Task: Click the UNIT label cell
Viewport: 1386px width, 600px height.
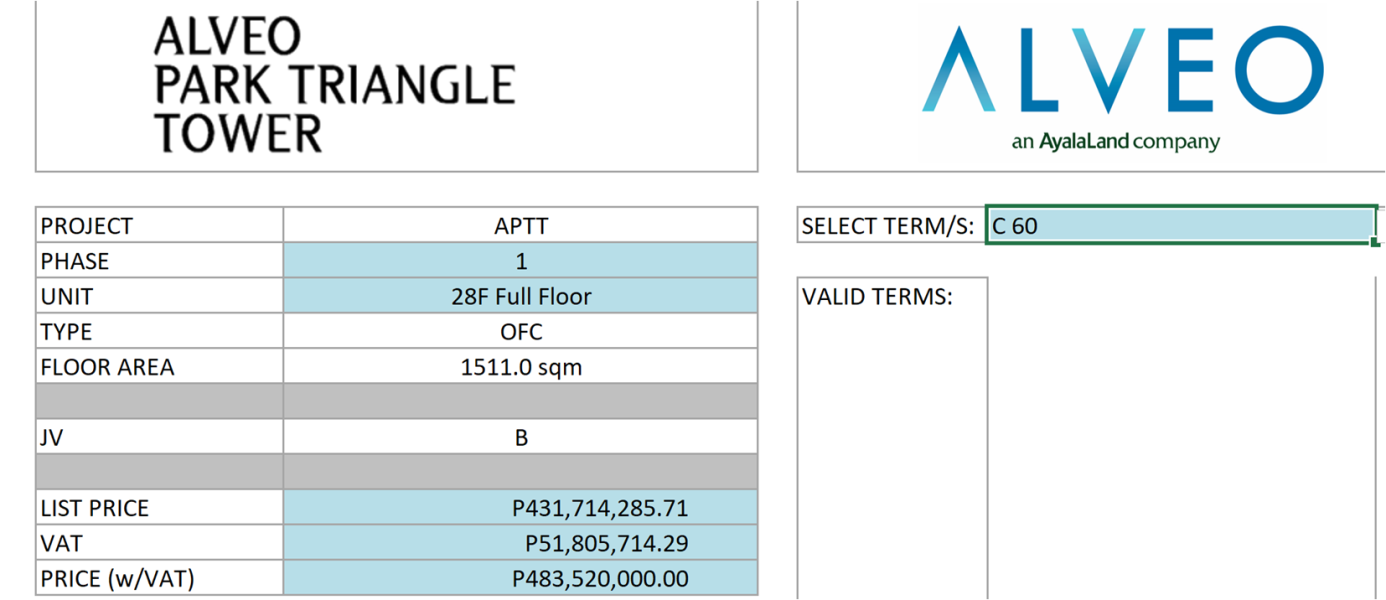Action: click(x=160, y=296)
